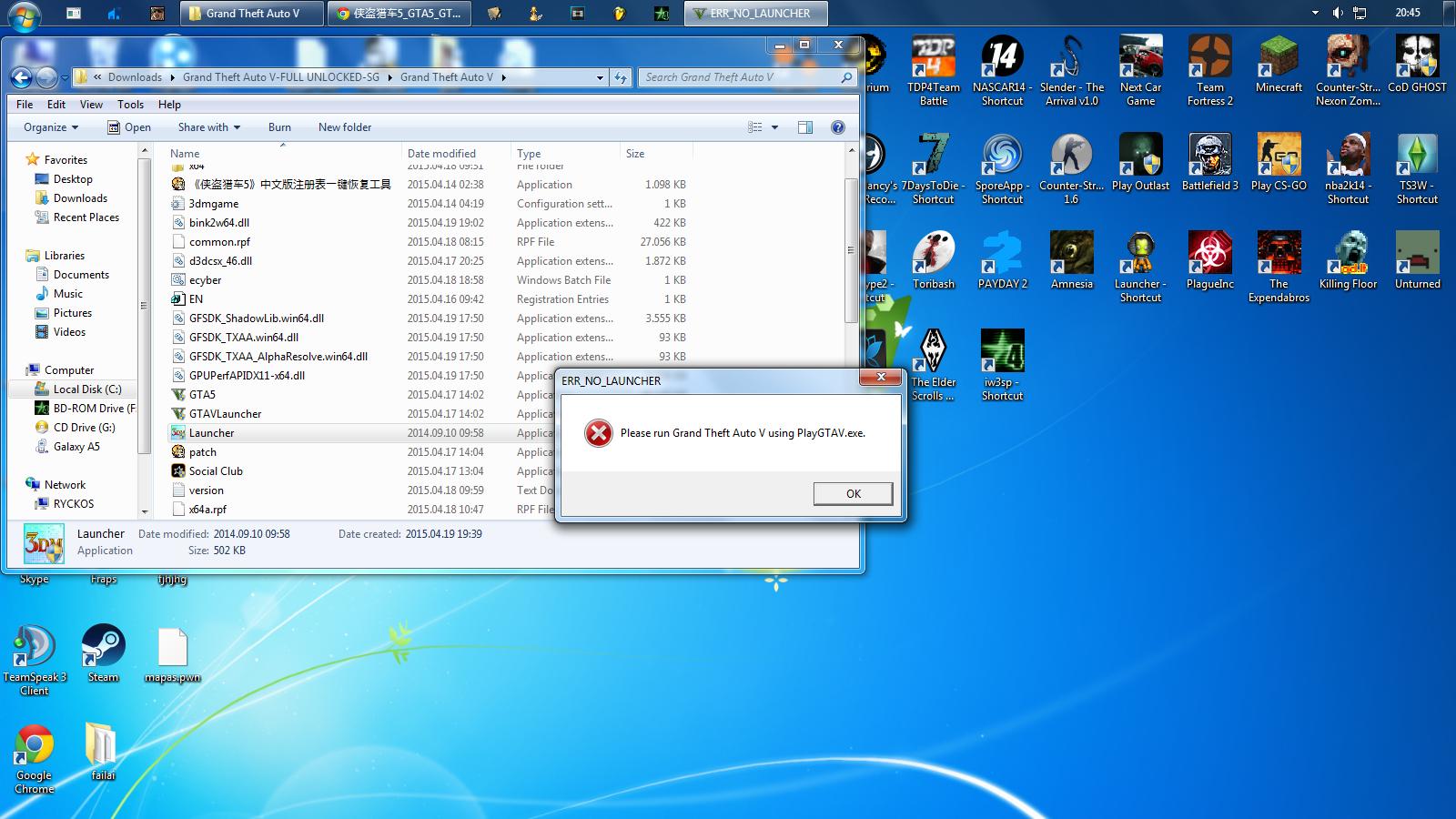This screenshot has width=1456, height=819.
Task: Click Burn in Explorer toolbar
Action: tap(279, 127)
